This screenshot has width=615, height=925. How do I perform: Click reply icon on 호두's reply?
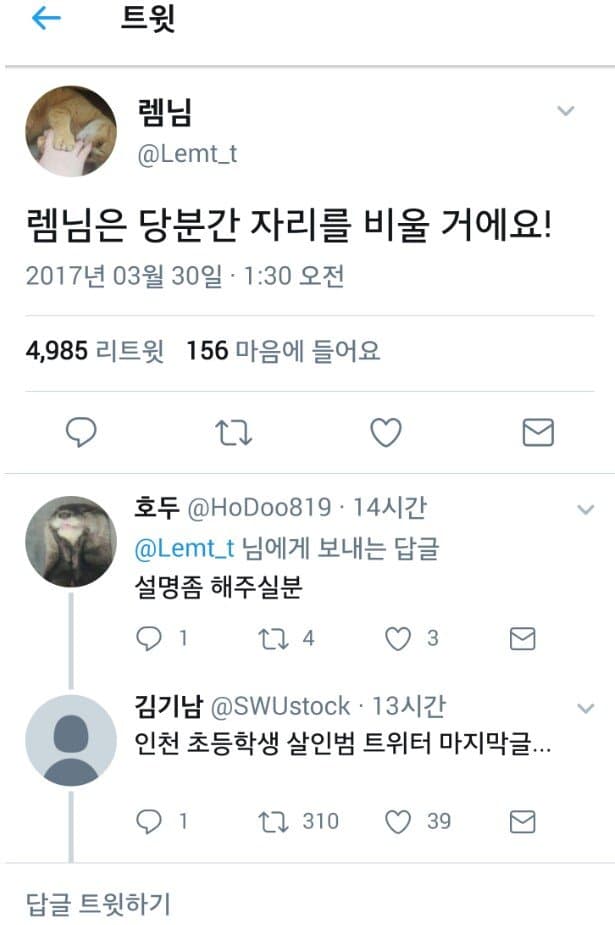(148, 638)
